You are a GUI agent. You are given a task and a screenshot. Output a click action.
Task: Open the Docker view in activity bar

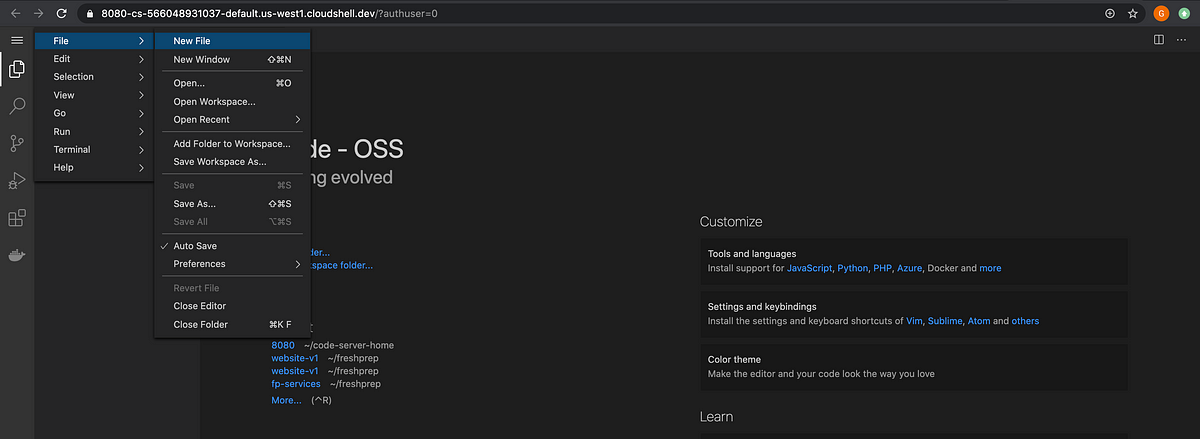17,255
